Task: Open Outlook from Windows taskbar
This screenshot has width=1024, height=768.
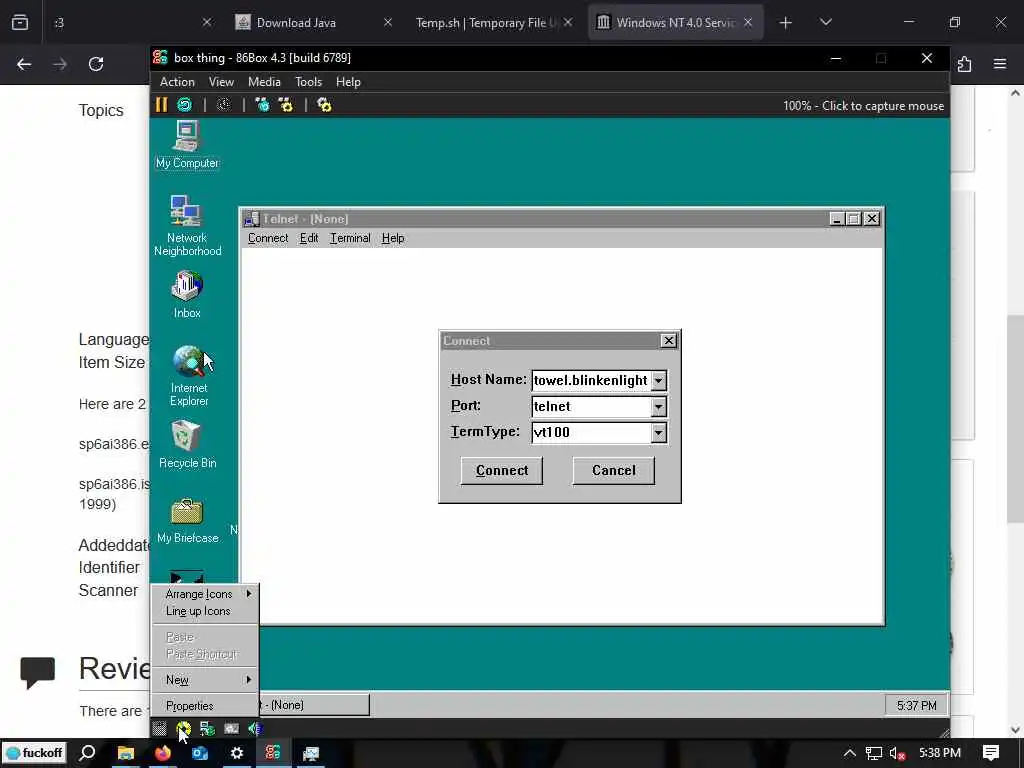Action: (200, 753)
